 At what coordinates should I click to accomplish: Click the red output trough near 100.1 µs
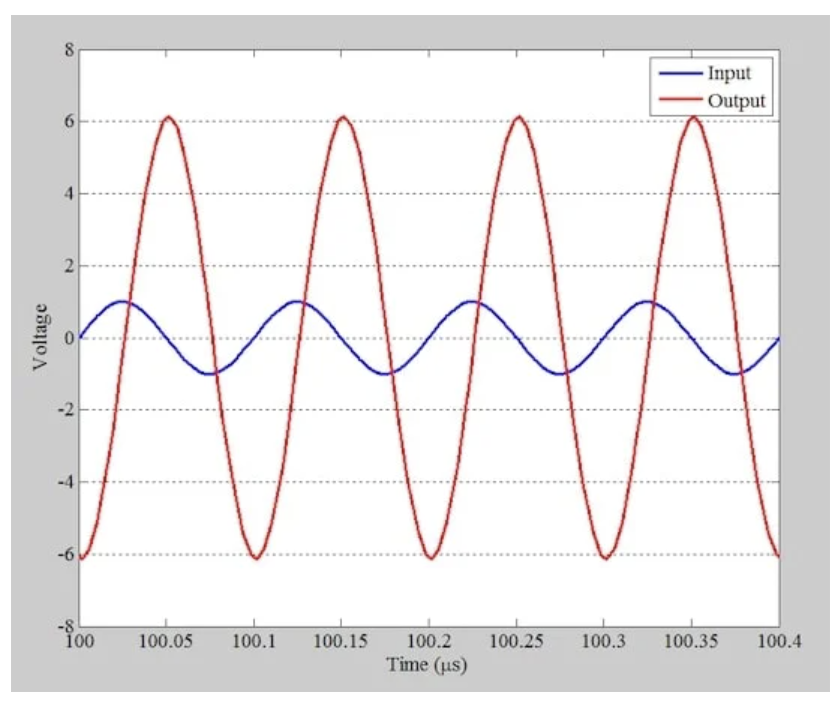pyautogui.click(x=256, y=558)
